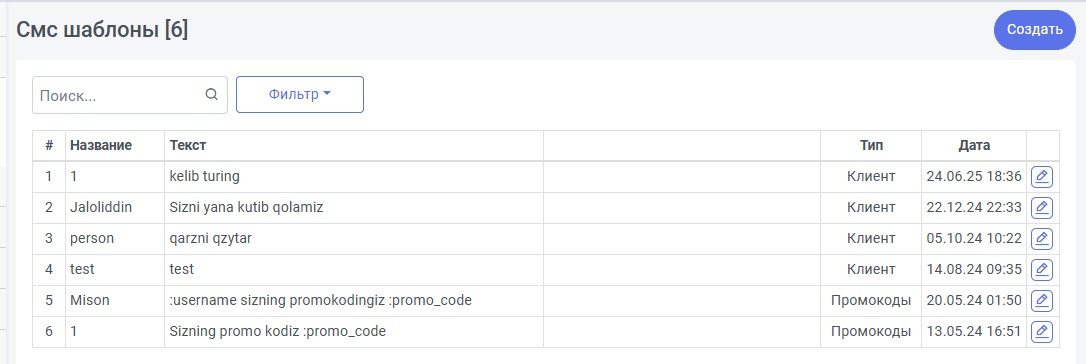Sort by the Дата column header

point(974,145)
